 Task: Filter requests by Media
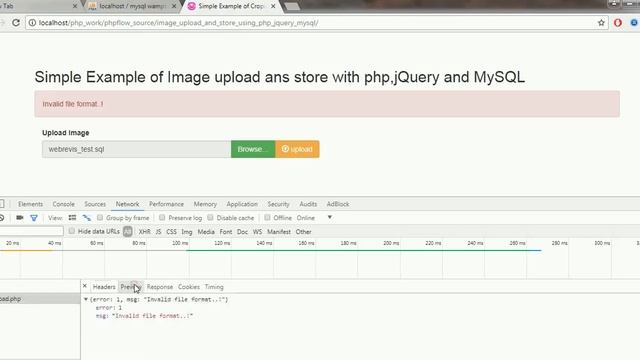[206, 231]
